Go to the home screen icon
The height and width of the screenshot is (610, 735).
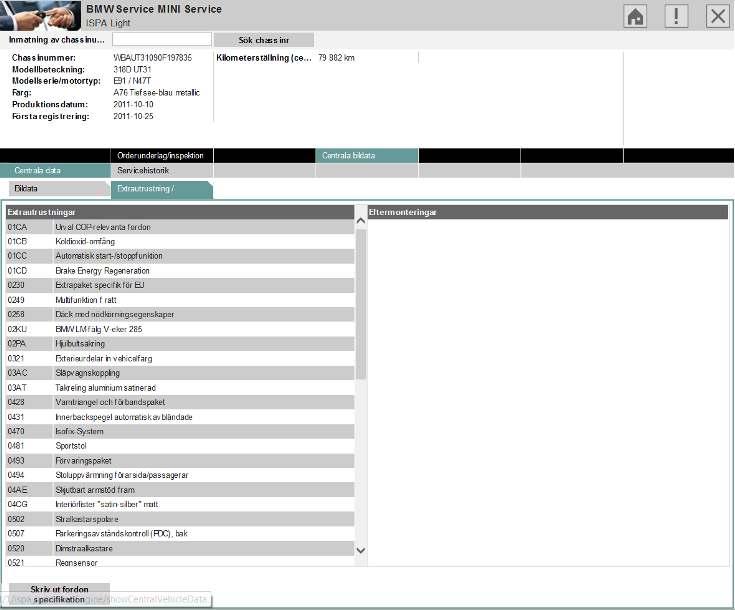coord(635,16)
